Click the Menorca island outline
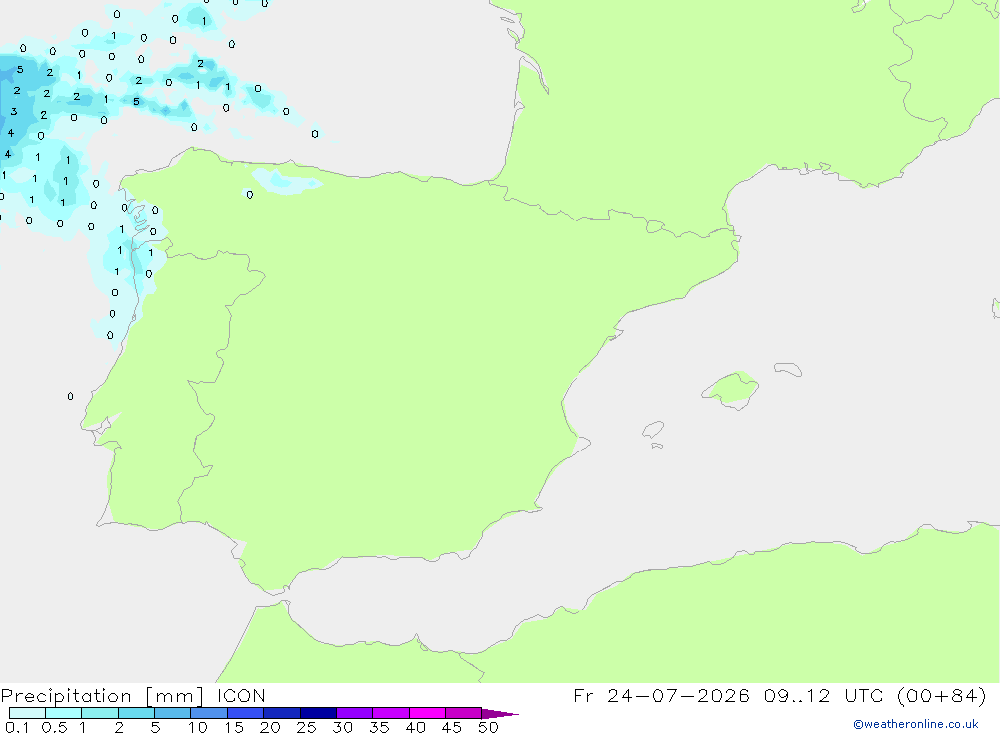1000x733 pixels. pos(788,369)
